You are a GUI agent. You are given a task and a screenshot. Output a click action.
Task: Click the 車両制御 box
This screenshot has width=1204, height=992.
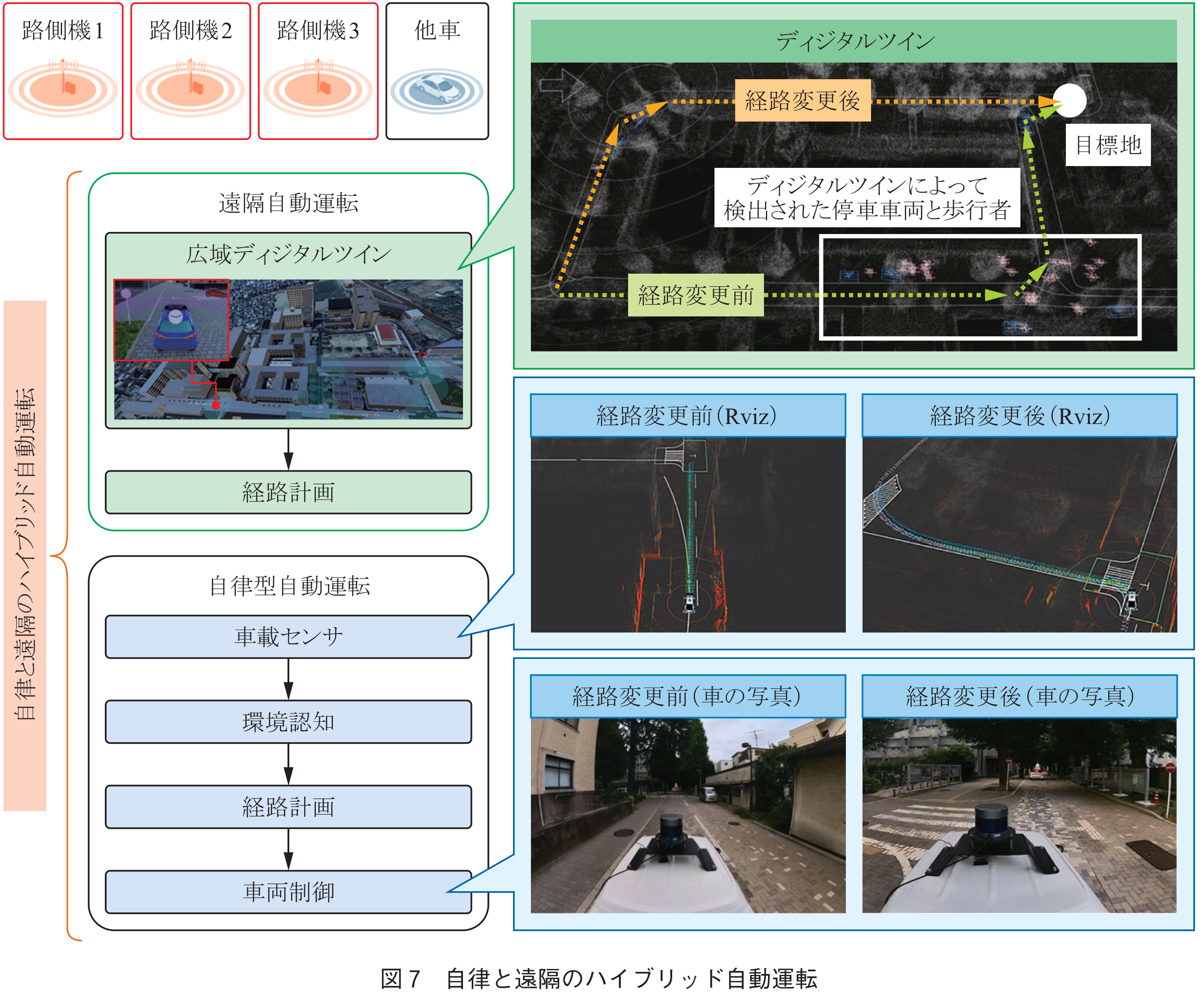288,892
